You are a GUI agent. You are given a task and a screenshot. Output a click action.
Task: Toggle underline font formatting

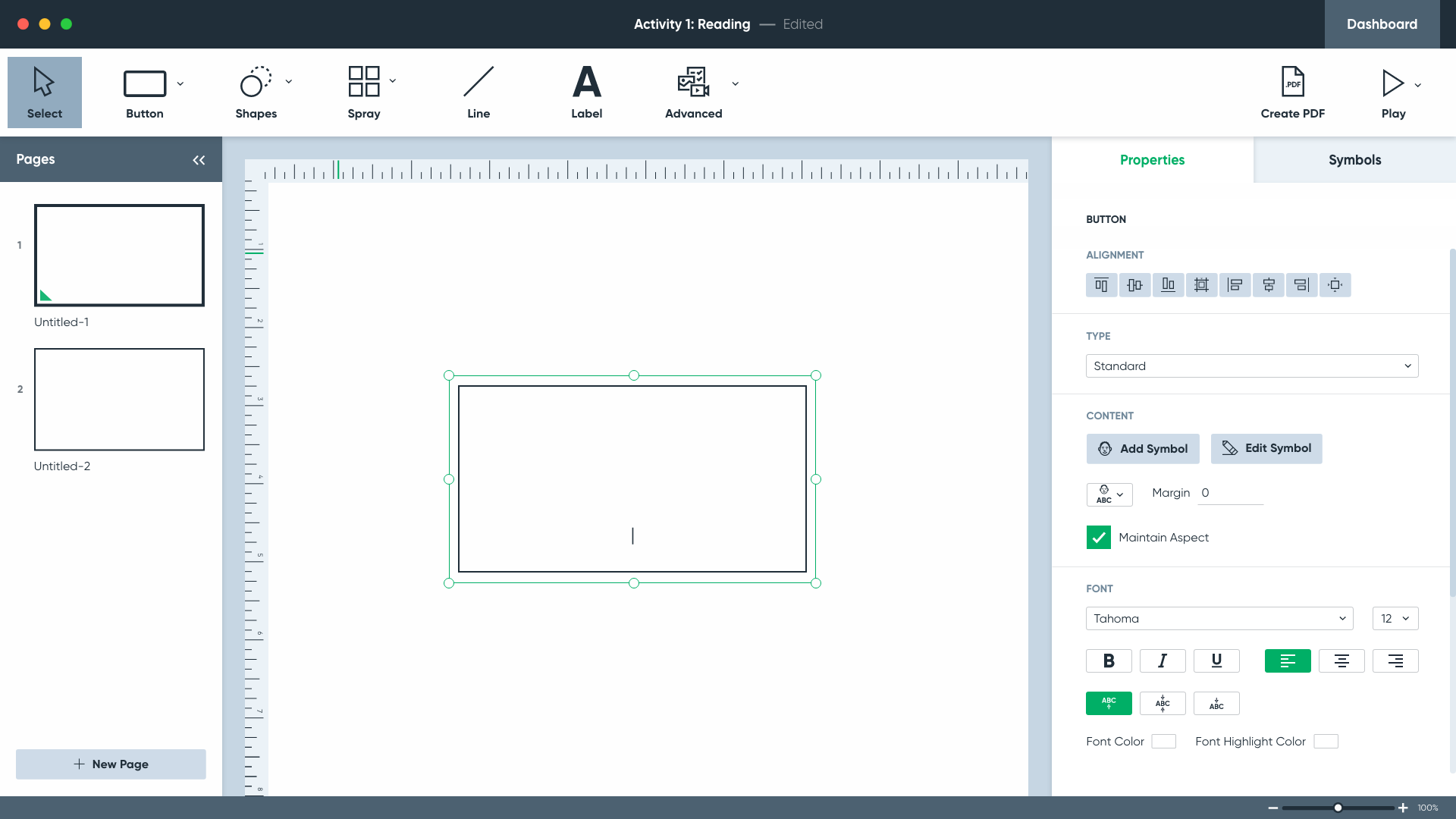[1216, 661]
